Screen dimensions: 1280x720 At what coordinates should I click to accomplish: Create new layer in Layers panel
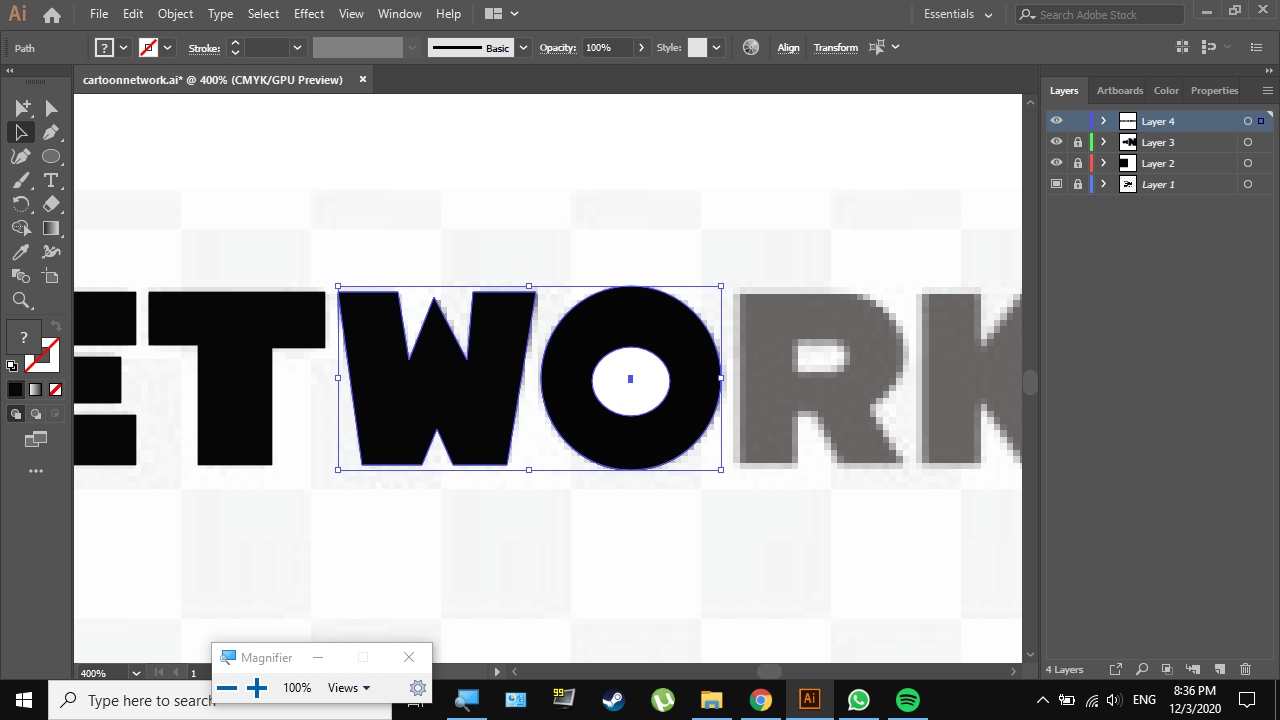1219,669
